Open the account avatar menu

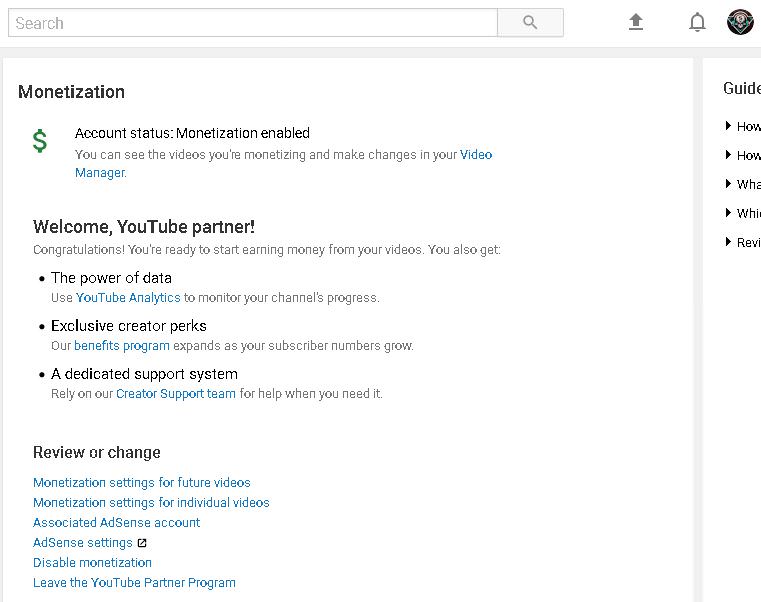tap(740, 22)
